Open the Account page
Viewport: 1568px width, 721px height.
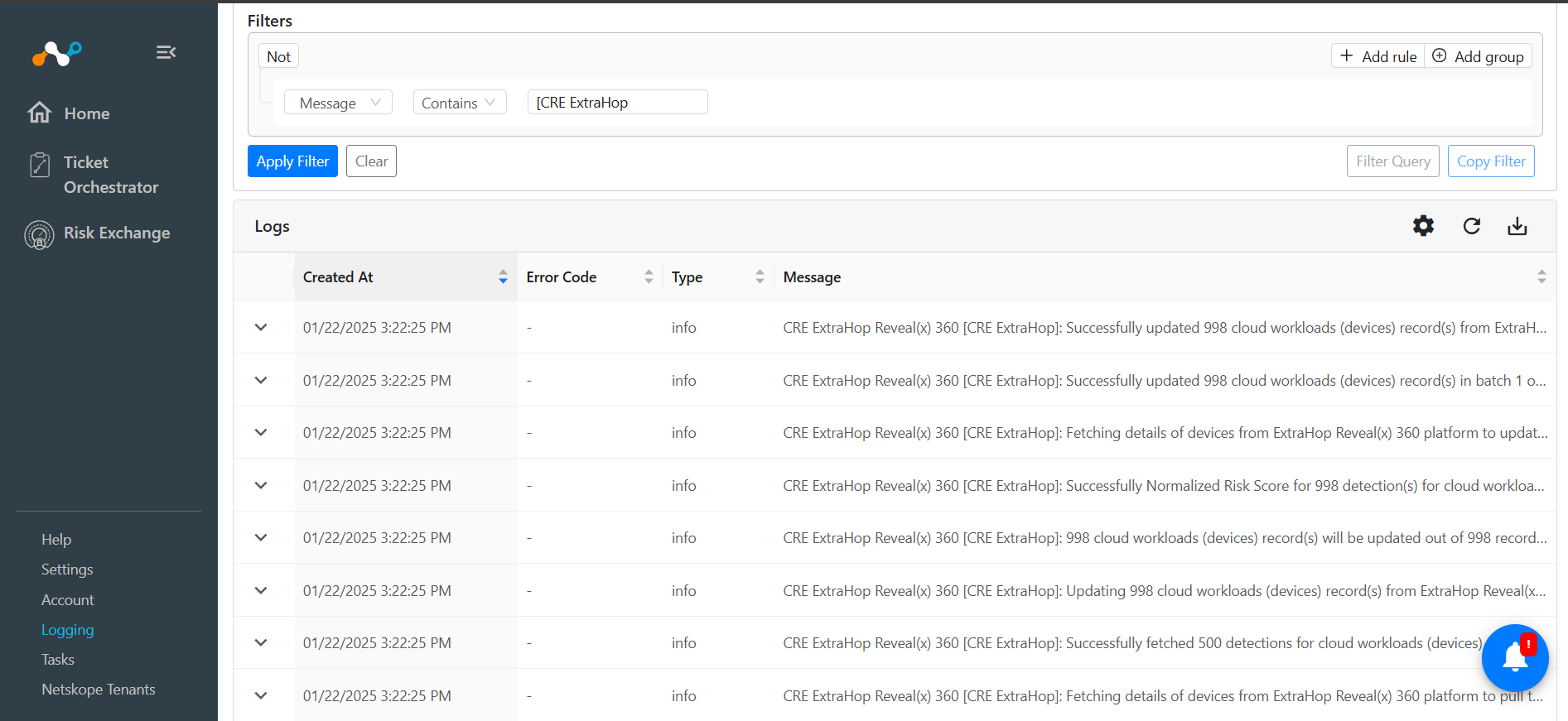coord(68,600)
